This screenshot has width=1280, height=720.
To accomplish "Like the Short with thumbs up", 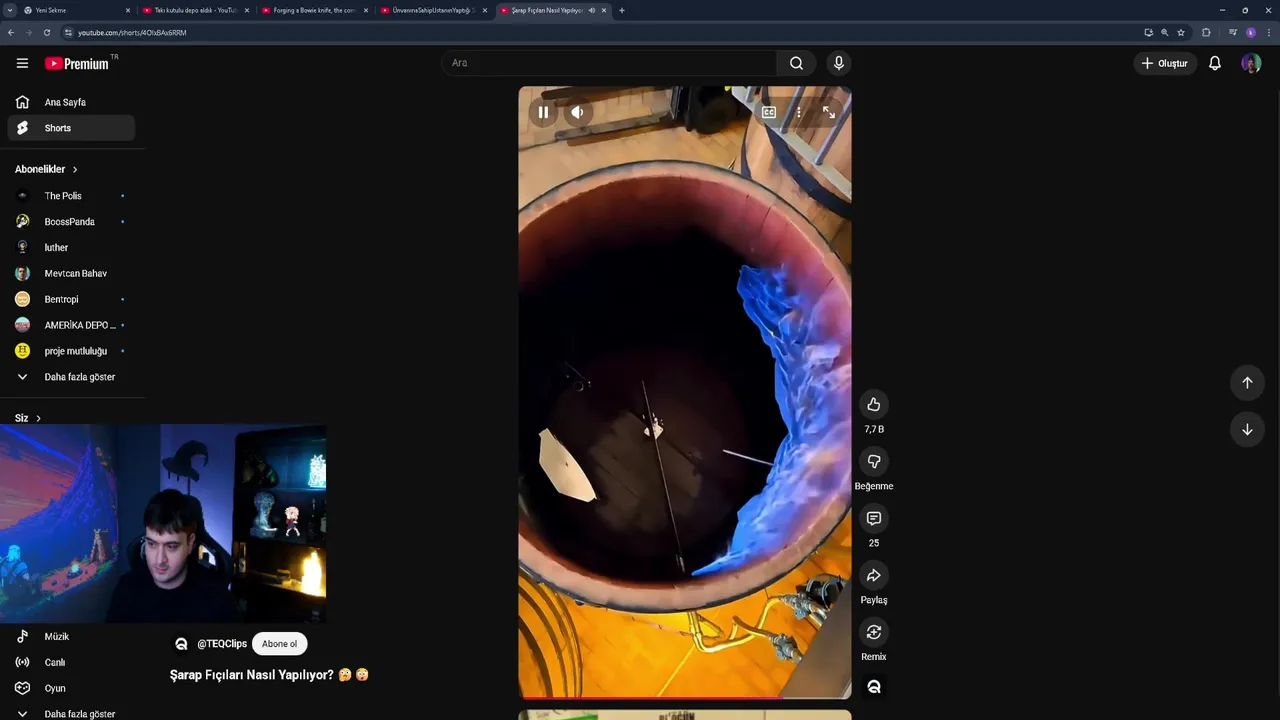I will coord(874,404).
